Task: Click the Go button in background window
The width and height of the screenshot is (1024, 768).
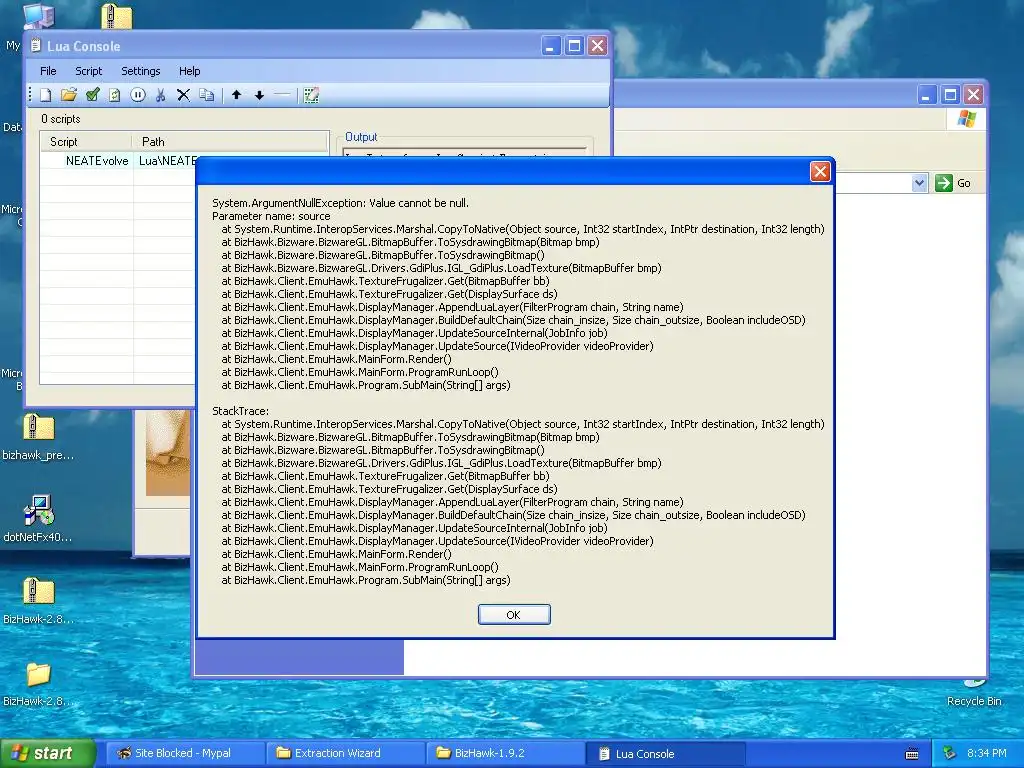Action: pos(953,183)
